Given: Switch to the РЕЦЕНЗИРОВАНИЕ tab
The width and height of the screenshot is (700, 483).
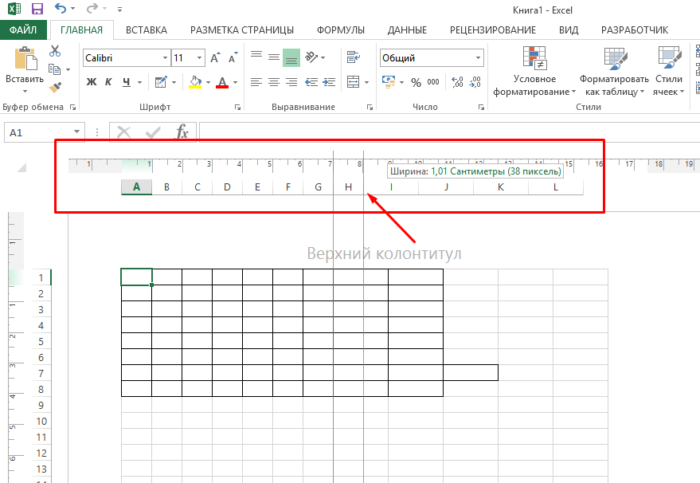Looking at the screenshot, I should click(493, 30).
